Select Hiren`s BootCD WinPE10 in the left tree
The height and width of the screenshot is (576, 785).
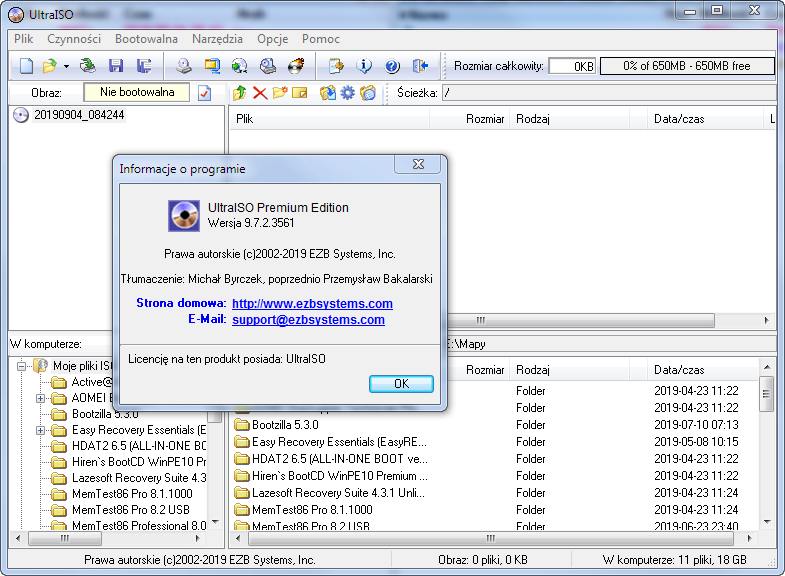pos(139,462)
